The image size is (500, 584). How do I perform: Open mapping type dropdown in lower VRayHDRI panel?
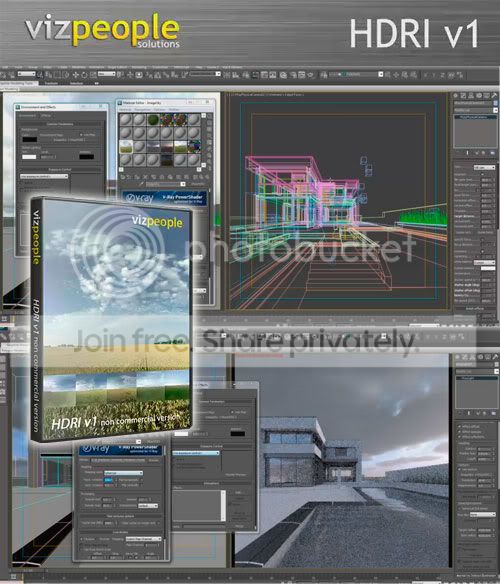[123, 473]
